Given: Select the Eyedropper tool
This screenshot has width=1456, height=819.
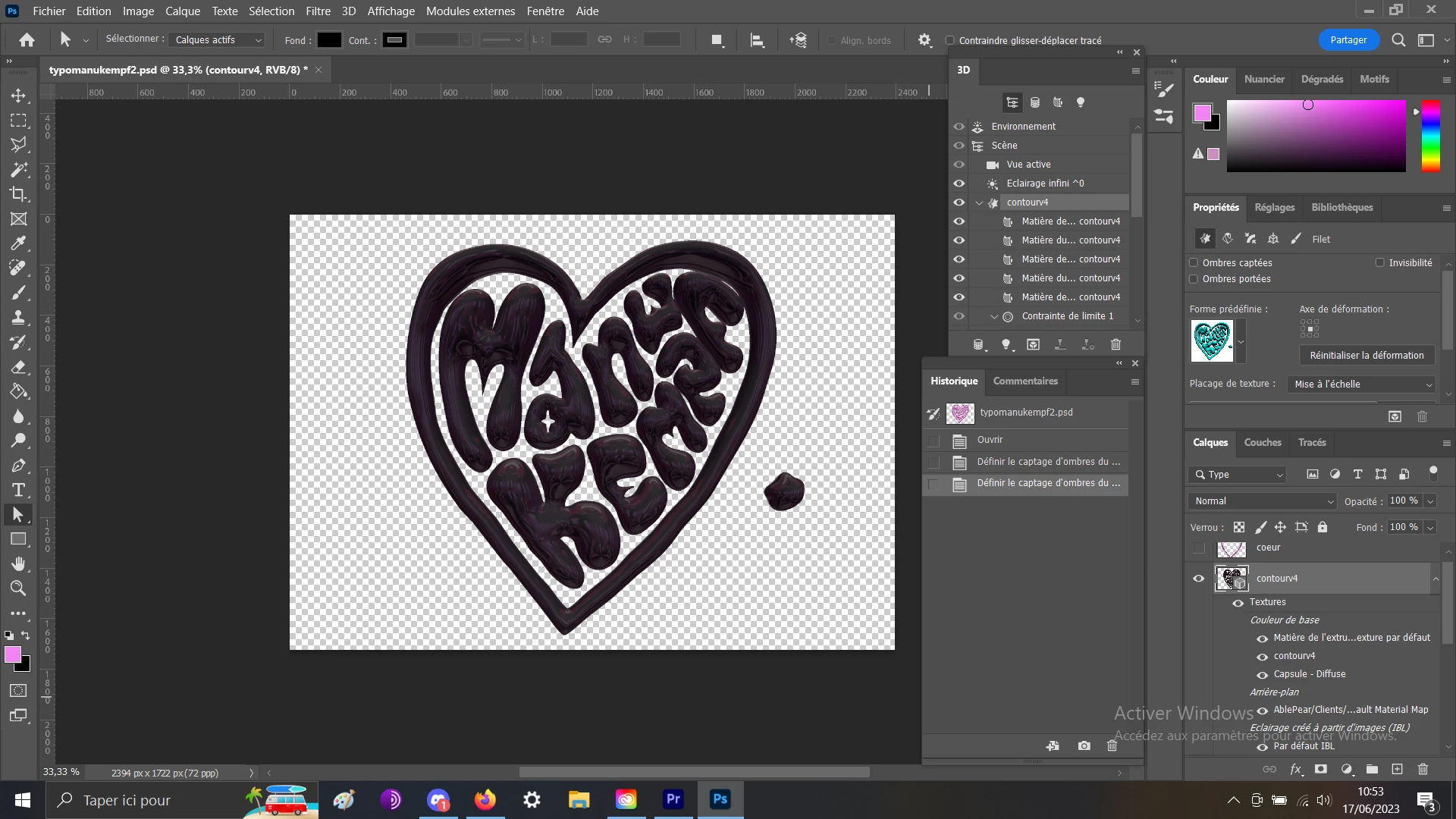Looking at the screenshot, I should pos(18,243).
